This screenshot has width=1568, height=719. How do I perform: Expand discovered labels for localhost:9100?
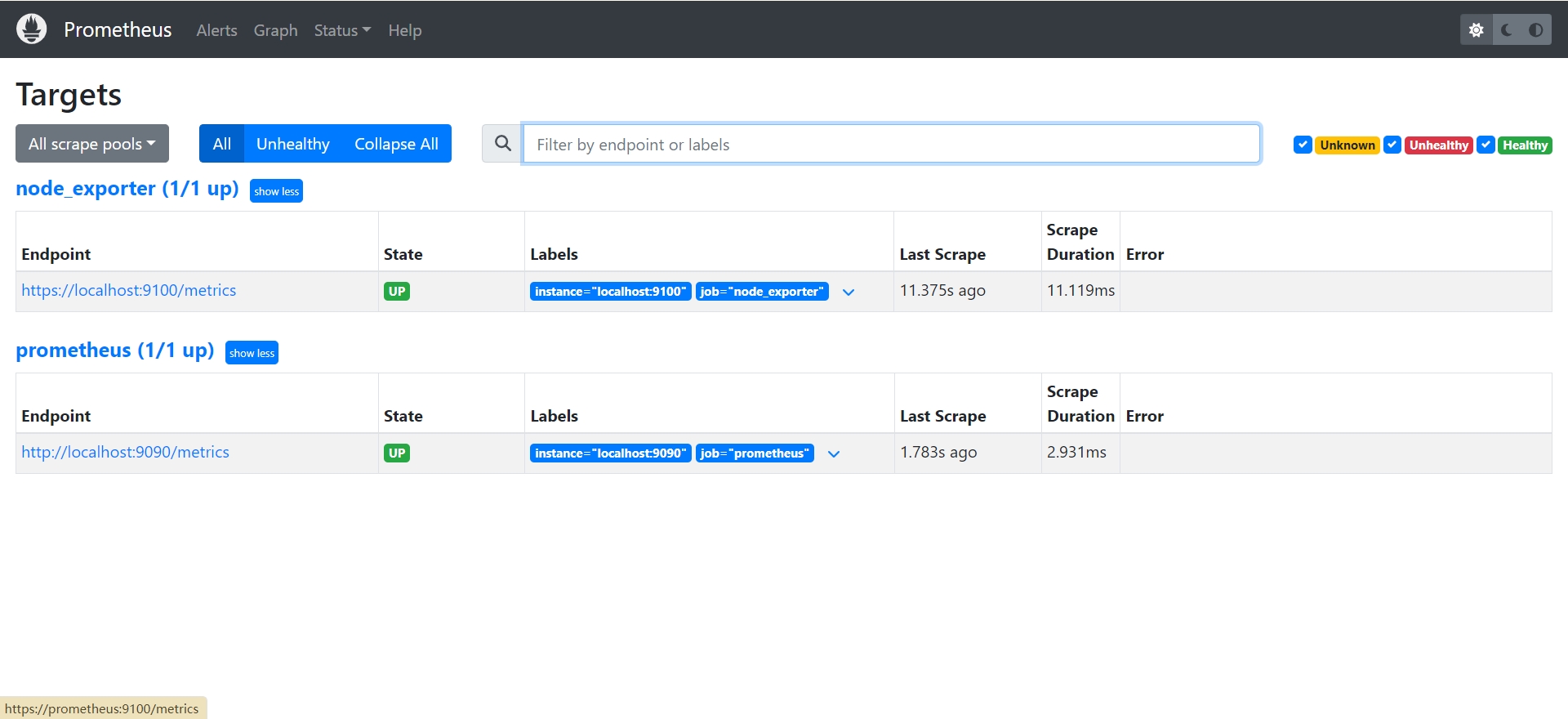(x=849, y=293)
